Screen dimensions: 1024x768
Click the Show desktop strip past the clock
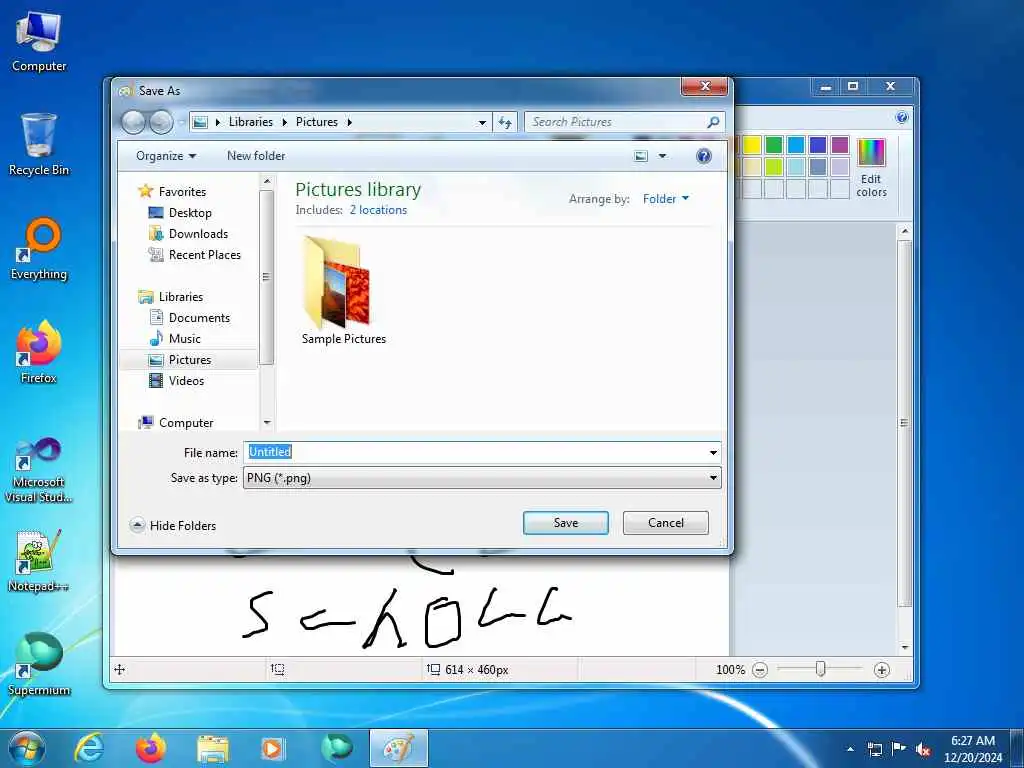(1017, 749)
